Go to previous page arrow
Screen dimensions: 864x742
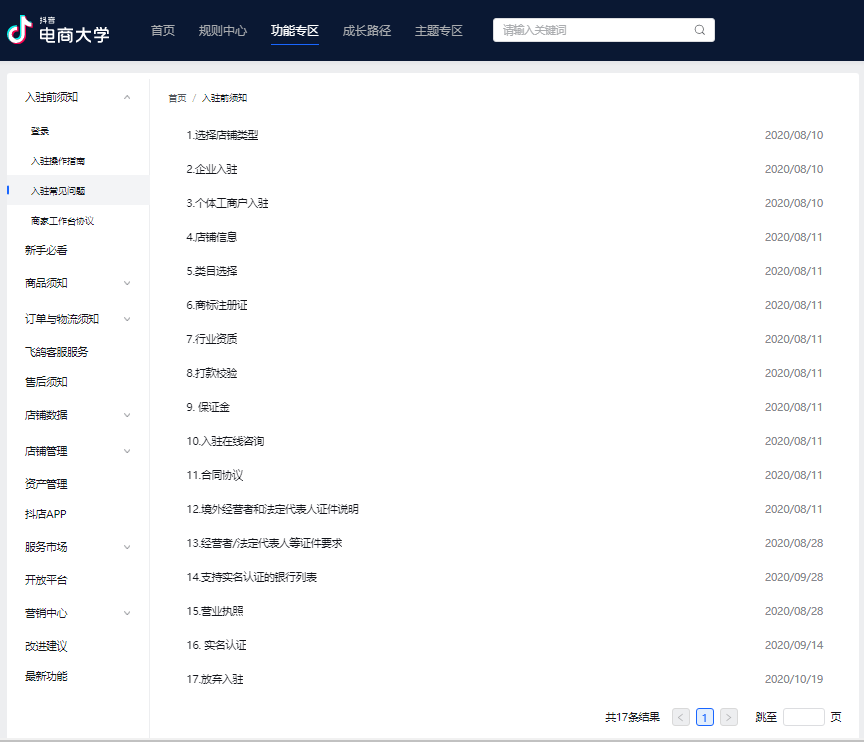(681, 717)
